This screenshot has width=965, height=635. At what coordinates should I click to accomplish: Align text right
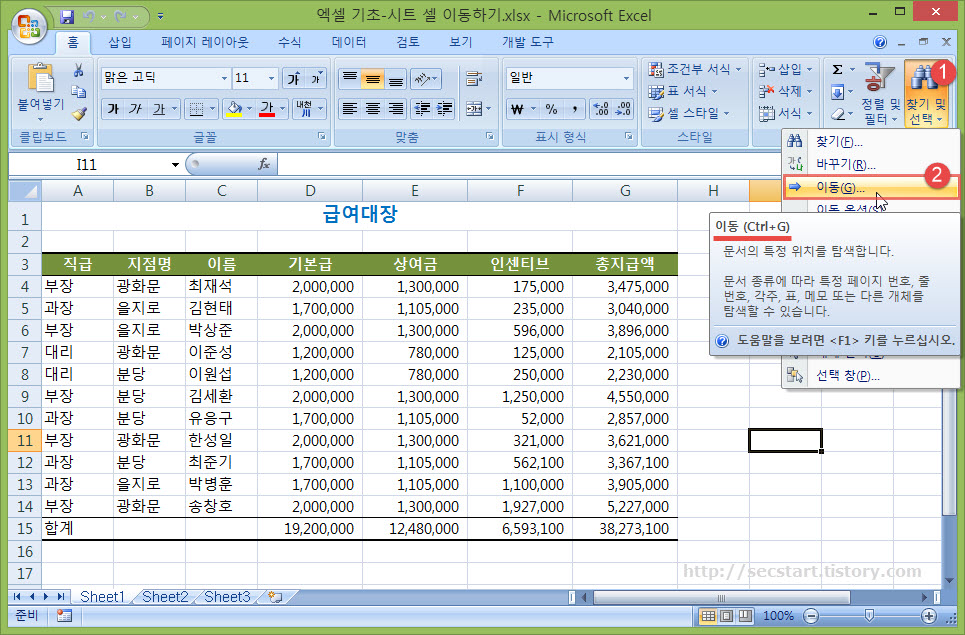(x=396, y=110)
